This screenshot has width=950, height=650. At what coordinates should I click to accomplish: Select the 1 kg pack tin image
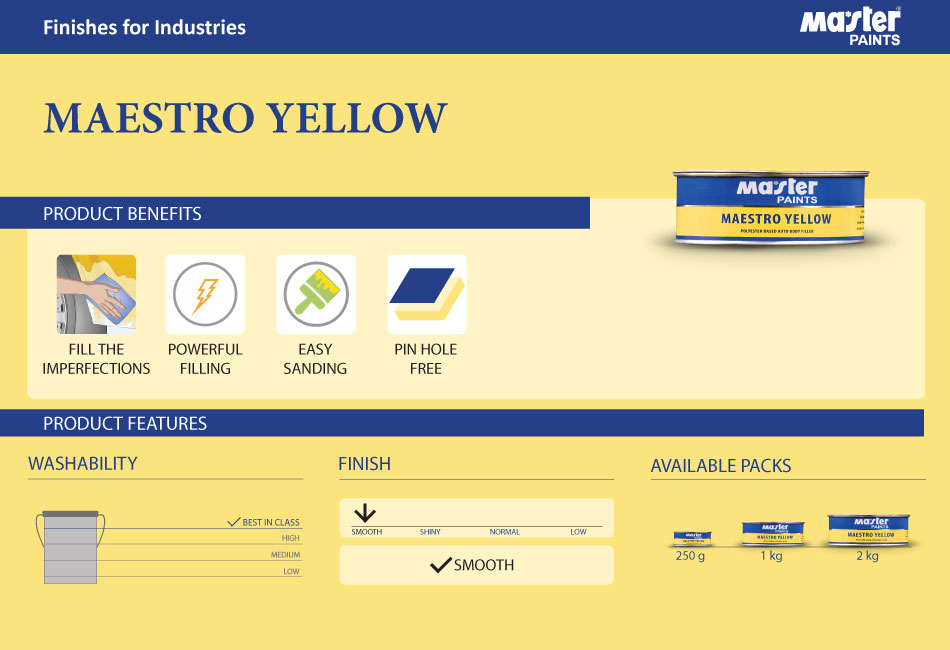[773, 533]
